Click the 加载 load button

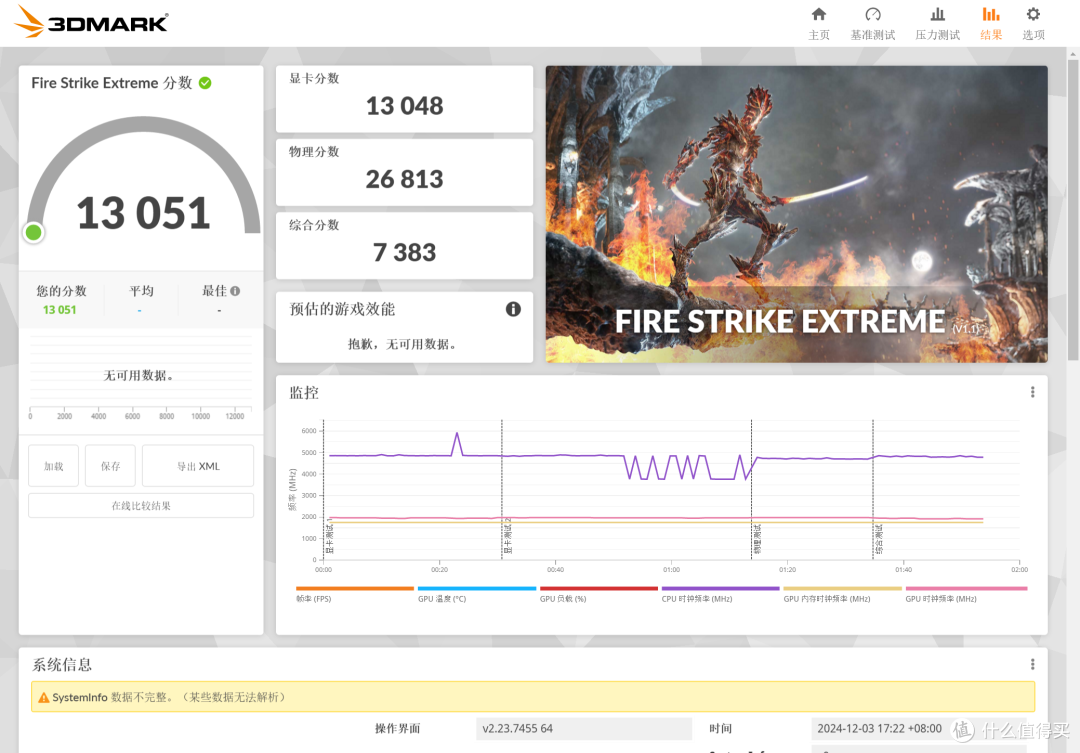[x=54, y=466]
